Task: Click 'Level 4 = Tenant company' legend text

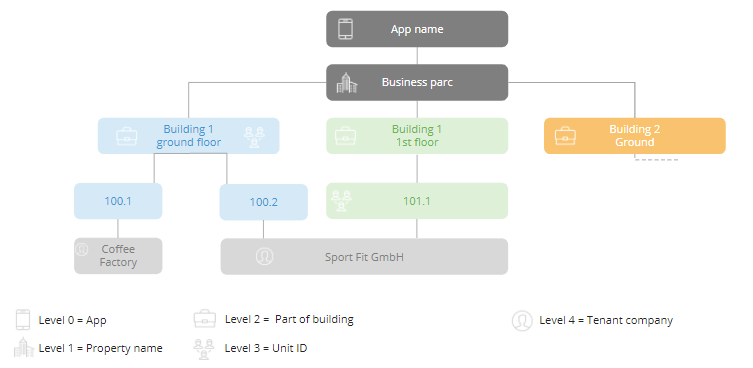Action: [x=606, y=320]
